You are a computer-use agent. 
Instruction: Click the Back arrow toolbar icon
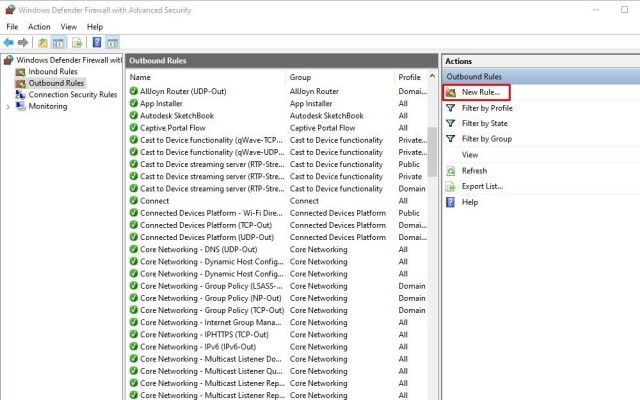click(8, 42)
